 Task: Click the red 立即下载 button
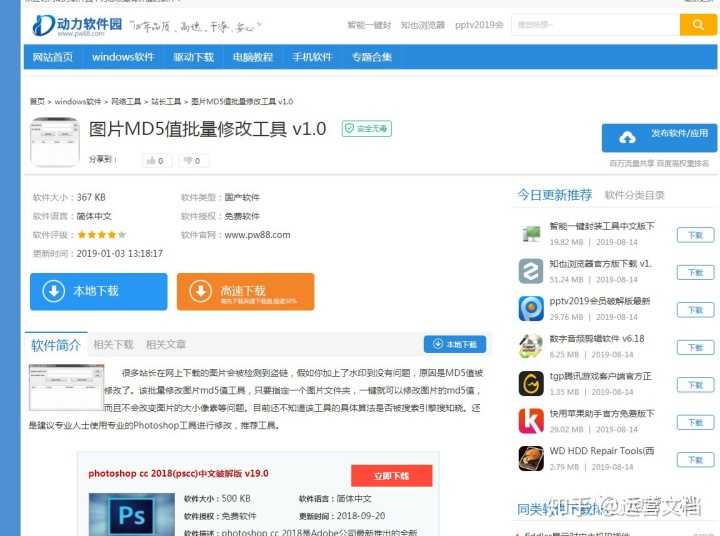point(392,476)
